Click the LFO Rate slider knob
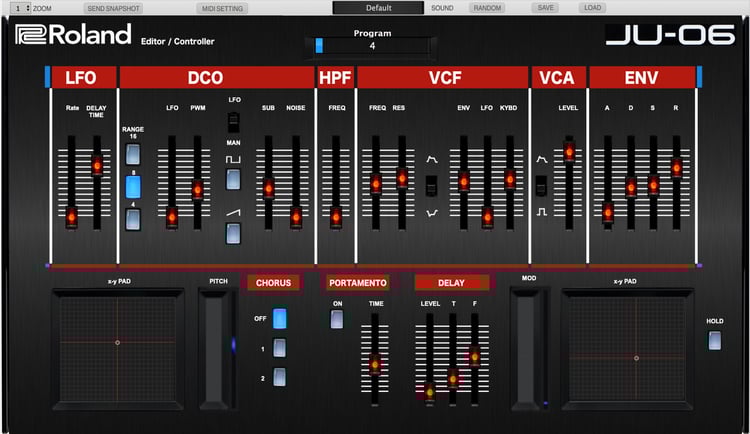 point(72,217)
